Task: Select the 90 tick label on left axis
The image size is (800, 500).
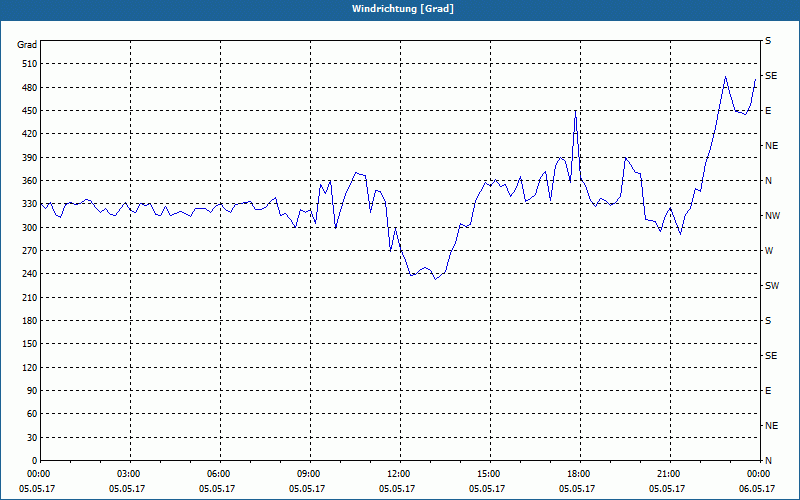Action: coord(32,391)
